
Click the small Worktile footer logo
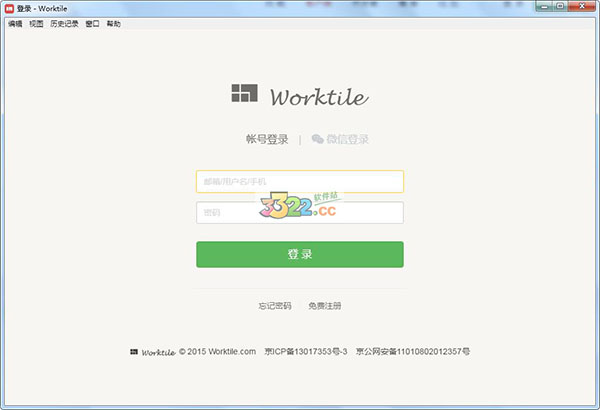coord(153,352)
